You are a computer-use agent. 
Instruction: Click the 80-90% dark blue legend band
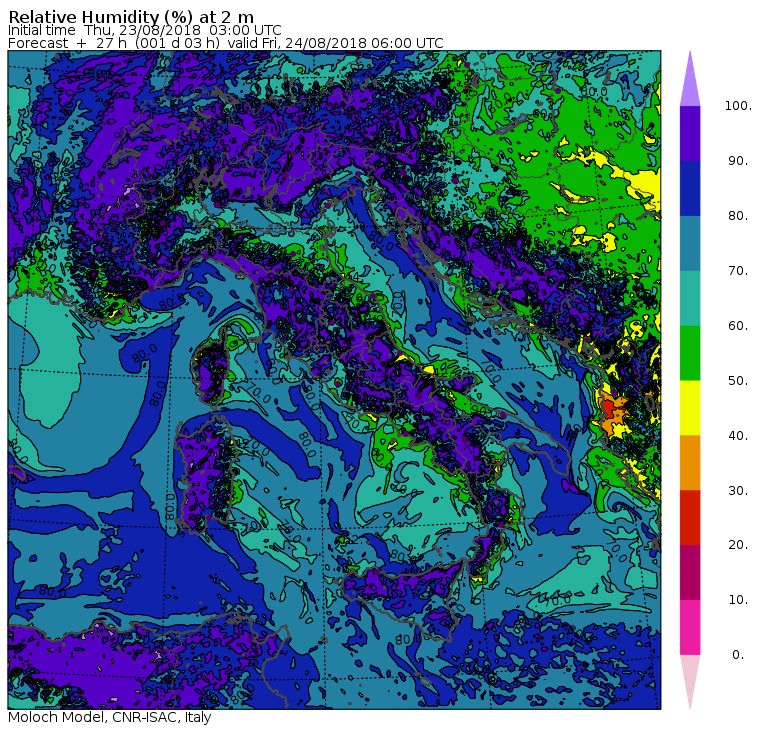click(690, 188)
